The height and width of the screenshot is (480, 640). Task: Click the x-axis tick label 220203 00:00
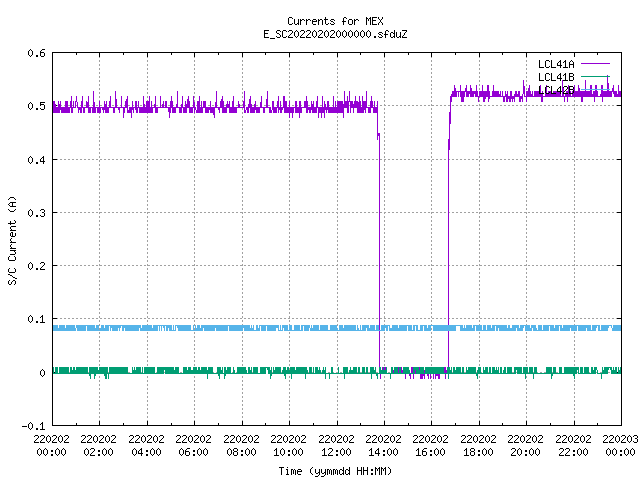pyautogui.click(x=620, y=445)
